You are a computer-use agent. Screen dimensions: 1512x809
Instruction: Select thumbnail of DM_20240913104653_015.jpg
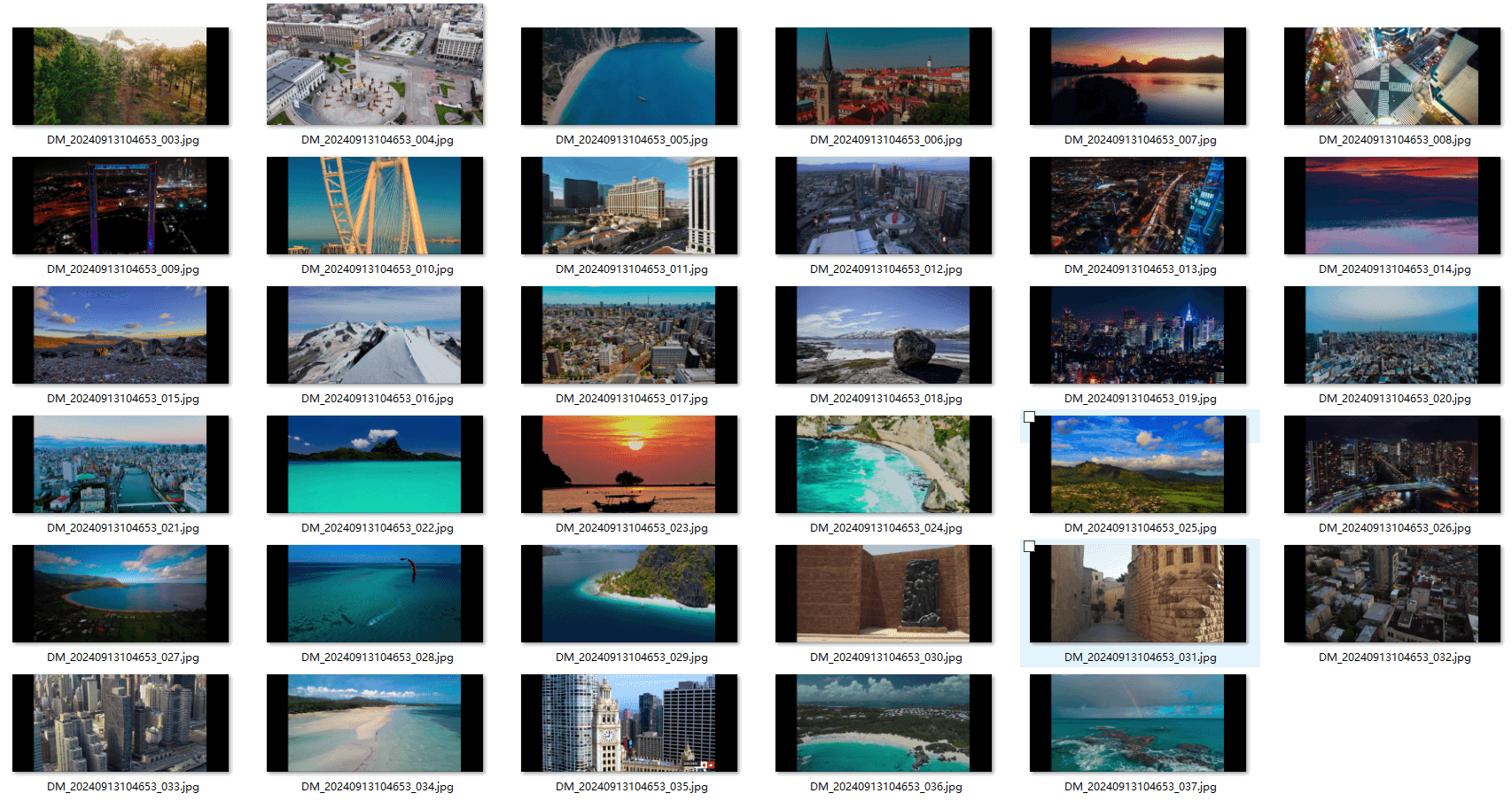(x=121, y=335)
